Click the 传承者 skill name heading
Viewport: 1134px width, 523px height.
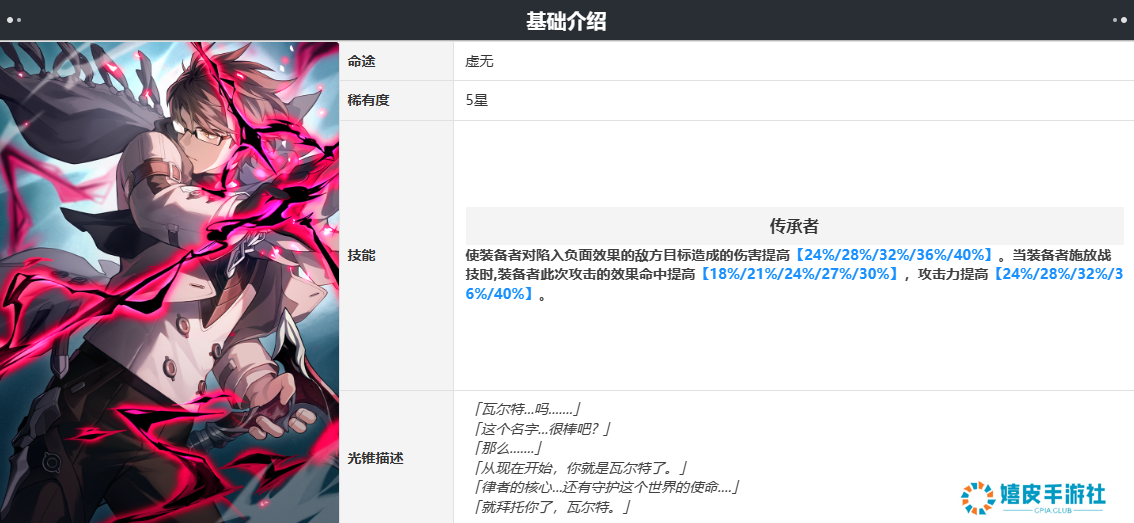coord(794,226)
